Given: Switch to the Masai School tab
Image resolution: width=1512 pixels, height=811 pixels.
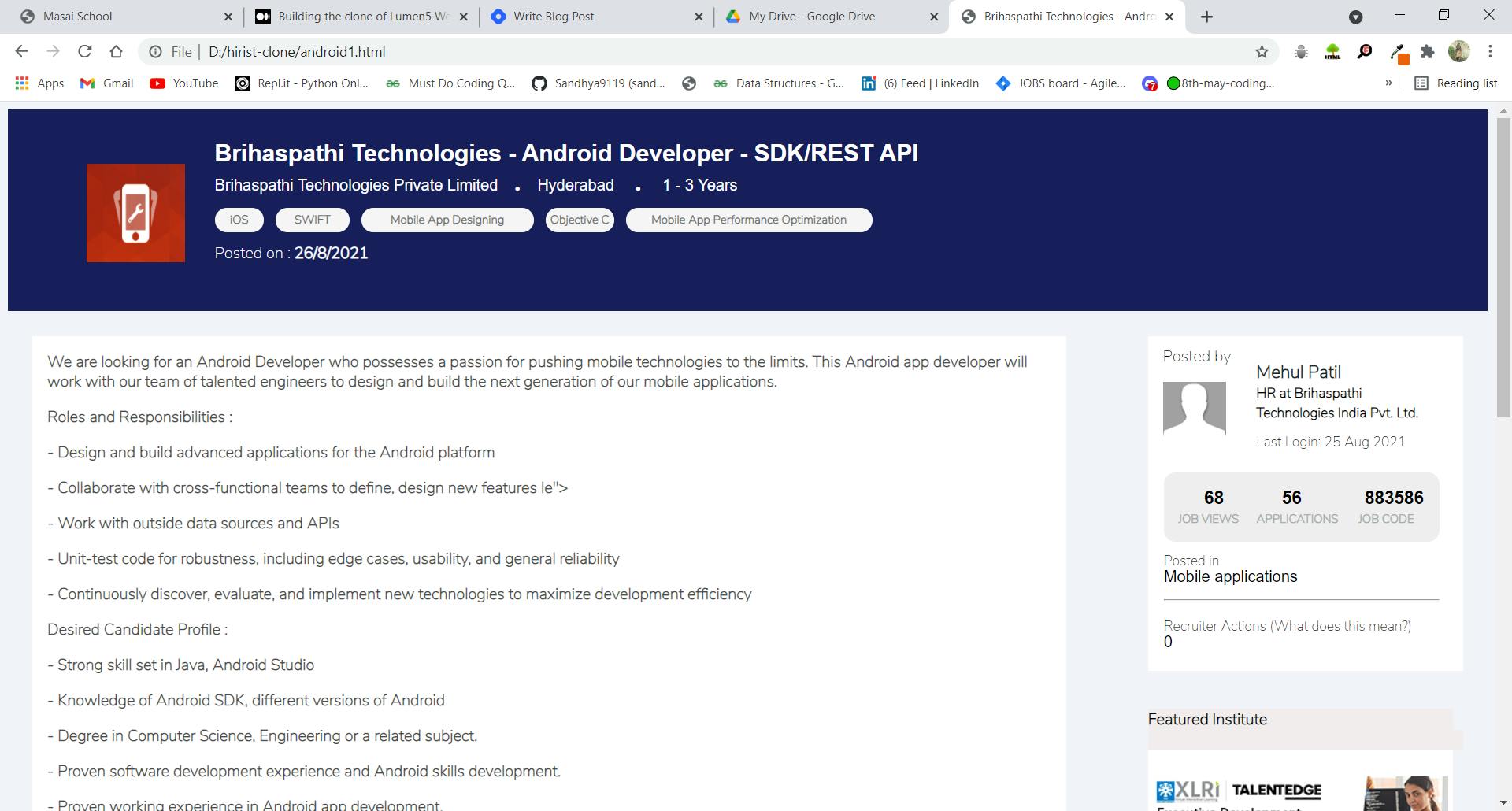Looking at the screenshot, I should click(118, 16).
